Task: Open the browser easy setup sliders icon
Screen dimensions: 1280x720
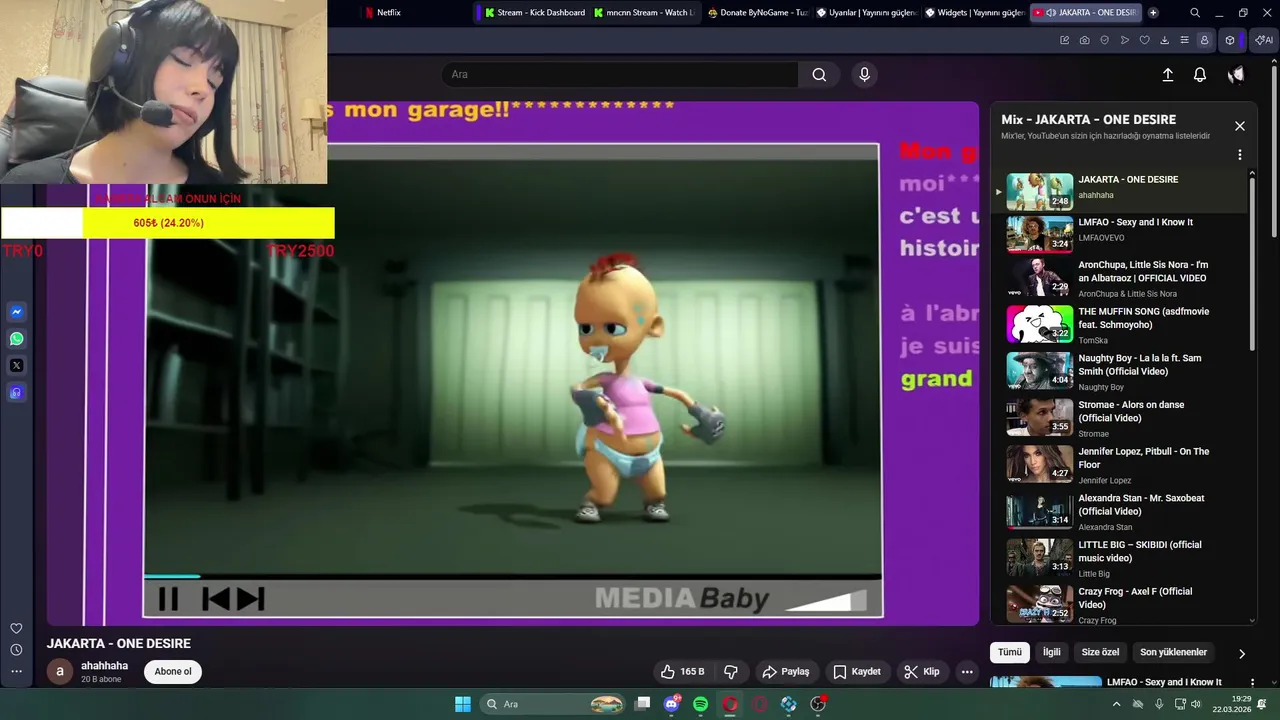Action: point(1184,40)
